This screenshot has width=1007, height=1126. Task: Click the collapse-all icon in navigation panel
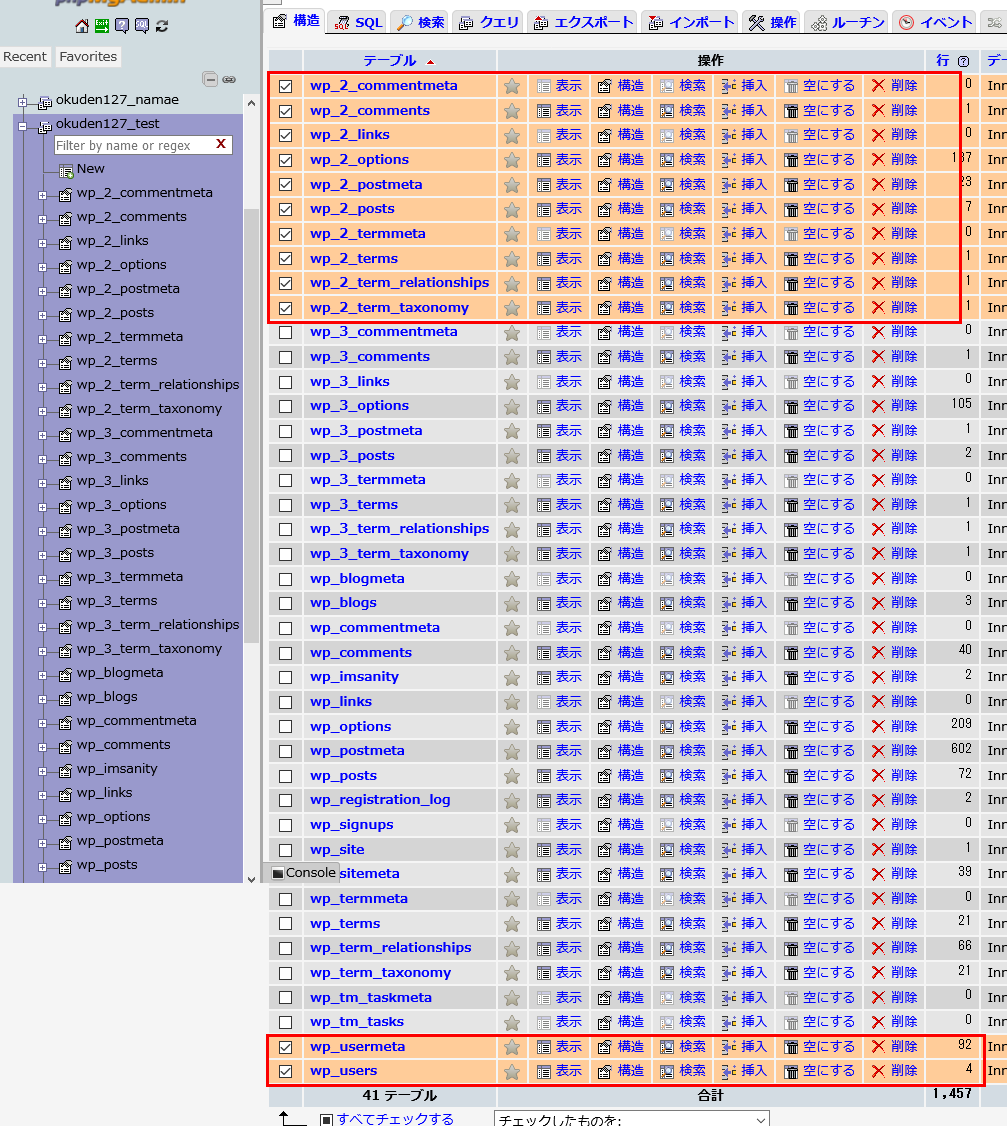210,79
